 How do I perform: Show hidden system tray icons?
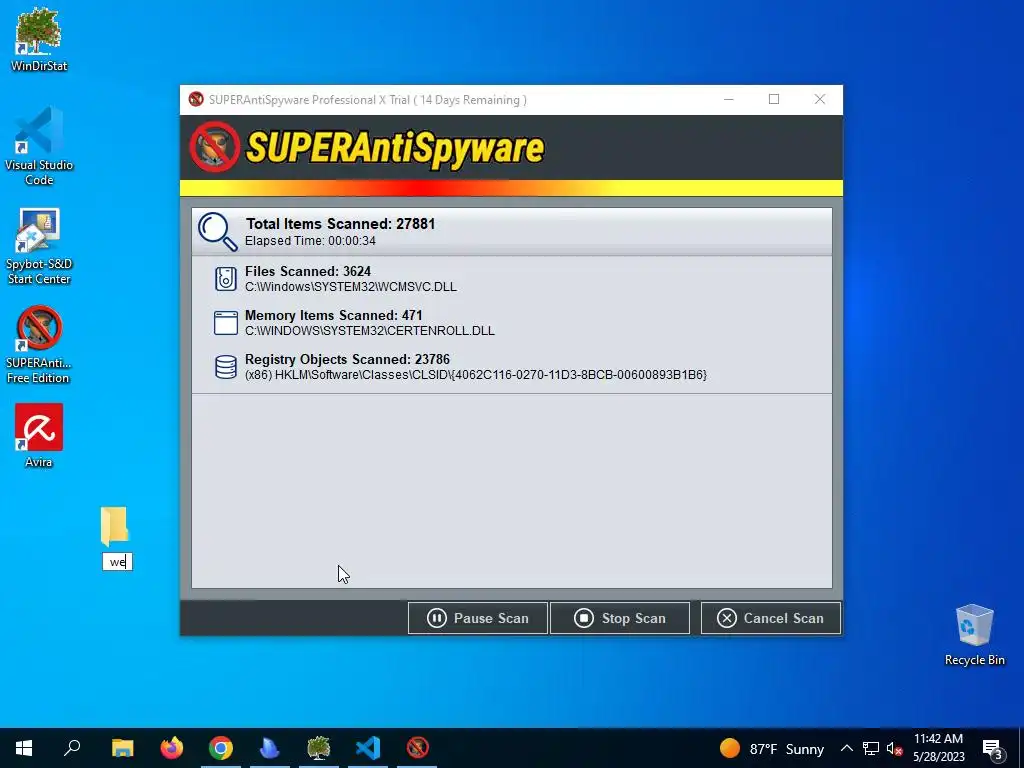point(846,748)
